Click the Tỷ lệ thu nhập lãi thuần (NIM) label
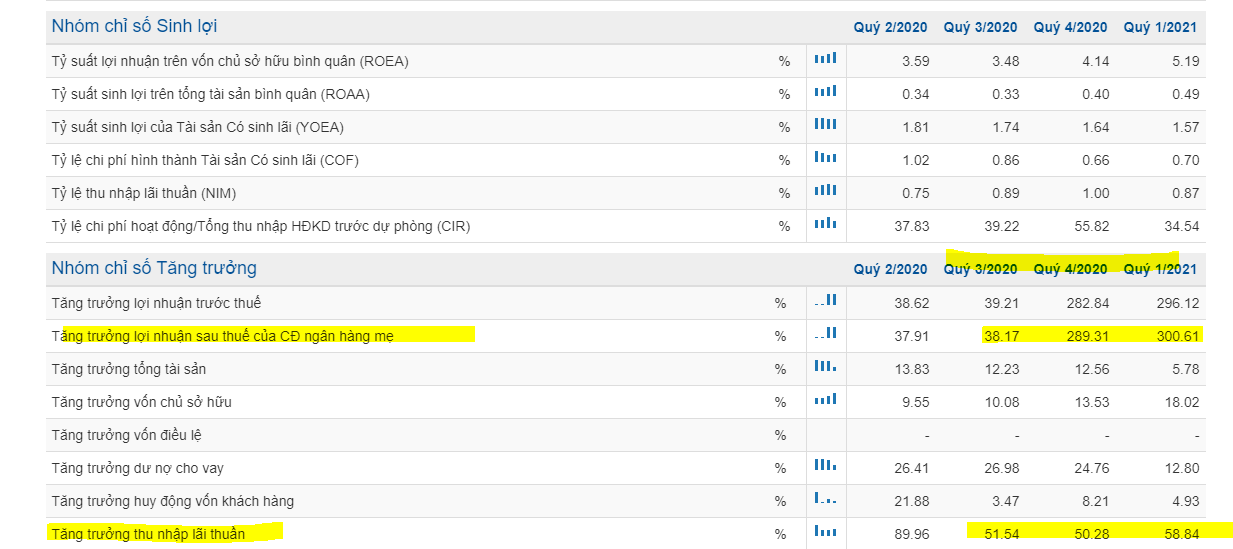 (x=144, y=193)
